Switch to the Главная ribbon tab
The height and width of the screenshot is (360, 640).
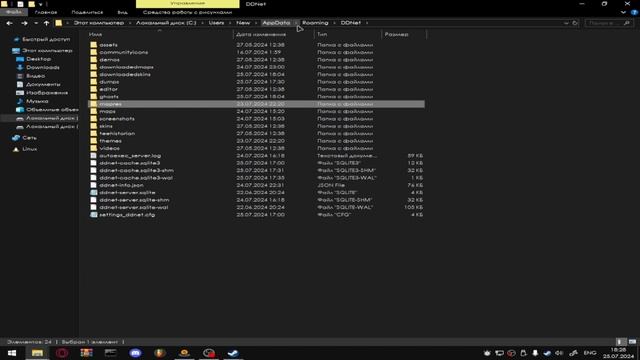click(x=46, y=12)
